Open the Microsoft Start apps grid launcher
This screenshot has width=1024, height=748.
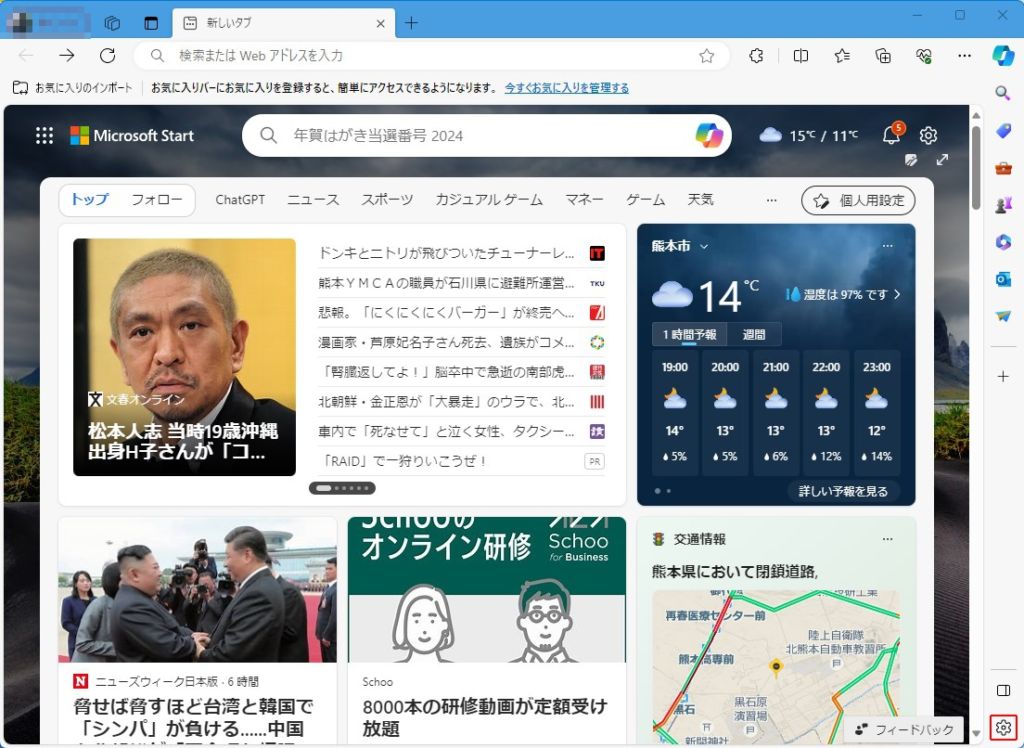pyautogui.click(x=44, y=136)
